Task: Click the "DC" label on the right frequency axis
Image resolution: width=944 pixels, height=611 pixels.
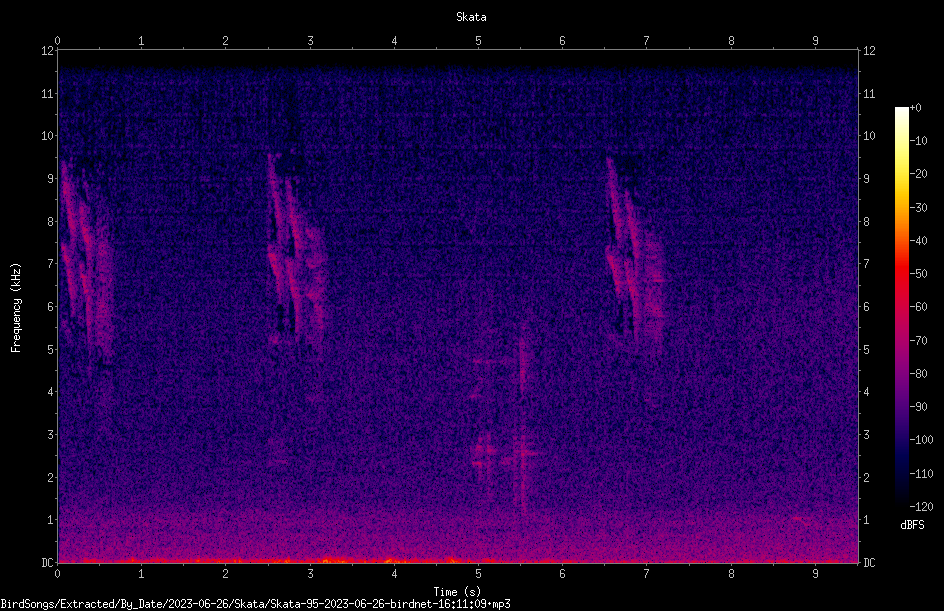Action: click(869, 562)
